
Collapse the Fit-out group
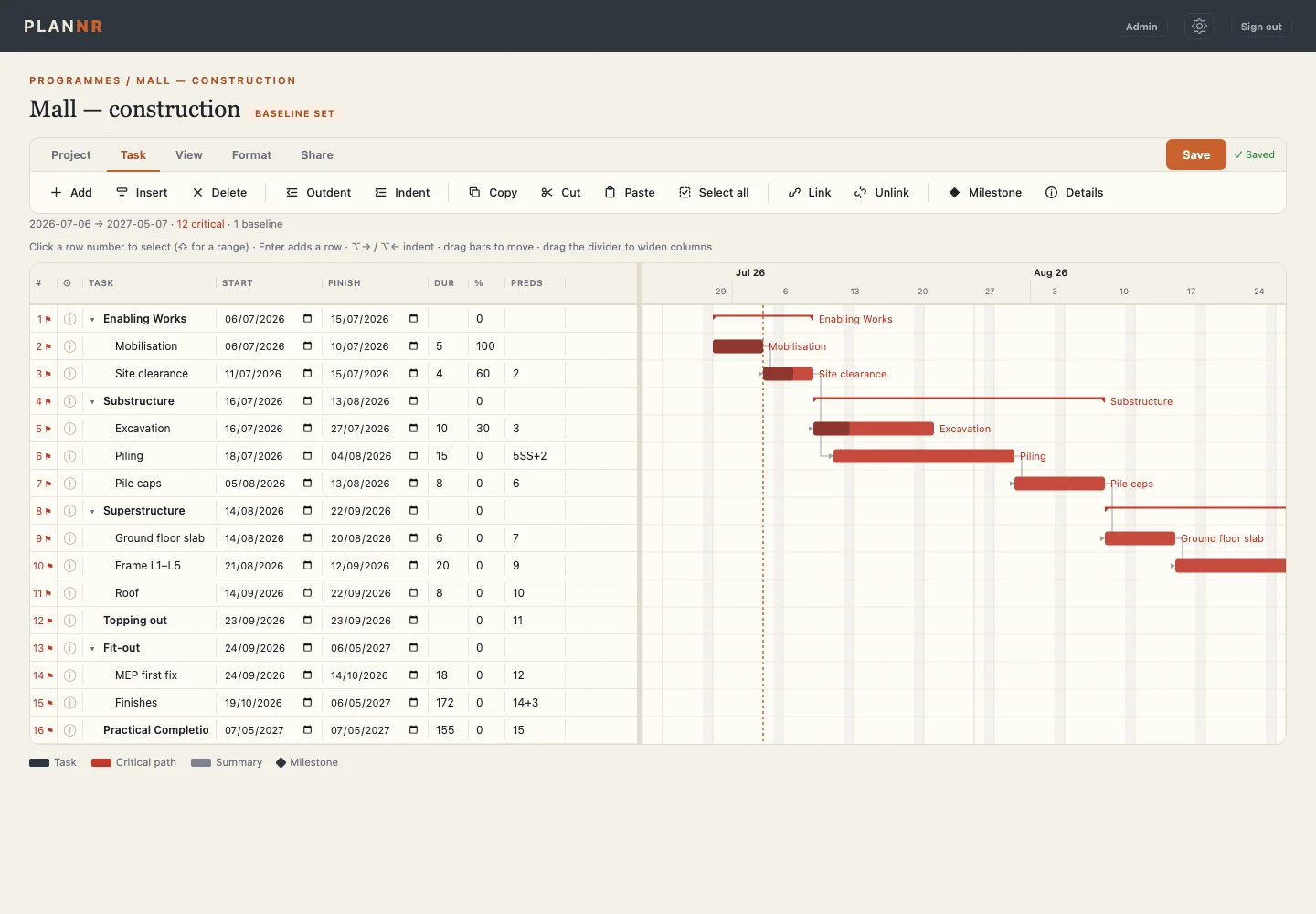click(x=92, y=648)
